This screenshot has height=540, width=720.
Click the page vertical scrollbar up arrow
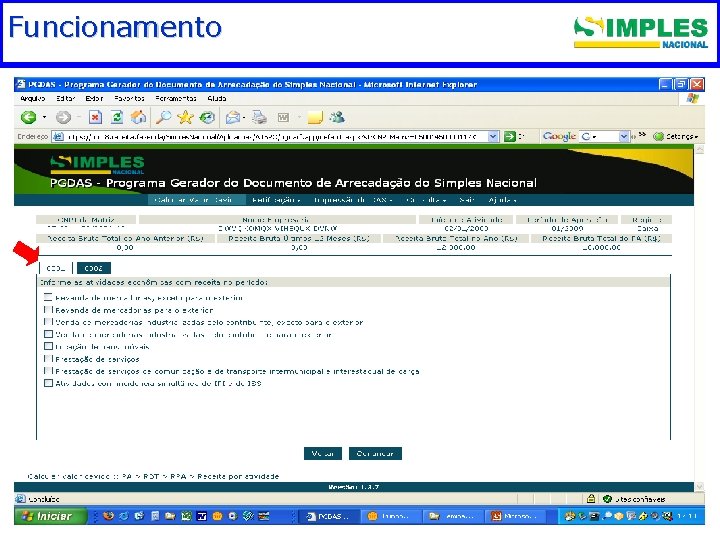pyautogui.click(x=699, y=150)
